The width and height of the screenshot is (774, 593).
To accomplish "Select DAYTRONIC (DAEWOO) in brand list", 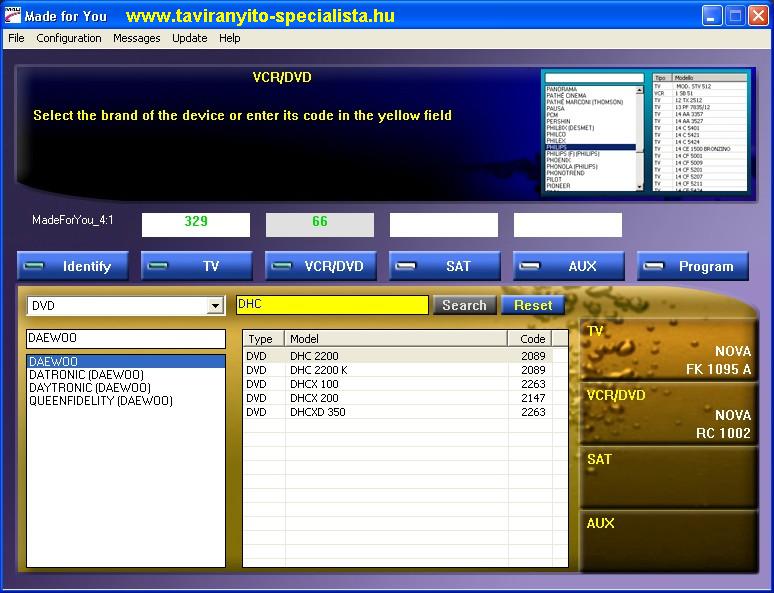I will (x=126, y=388).
